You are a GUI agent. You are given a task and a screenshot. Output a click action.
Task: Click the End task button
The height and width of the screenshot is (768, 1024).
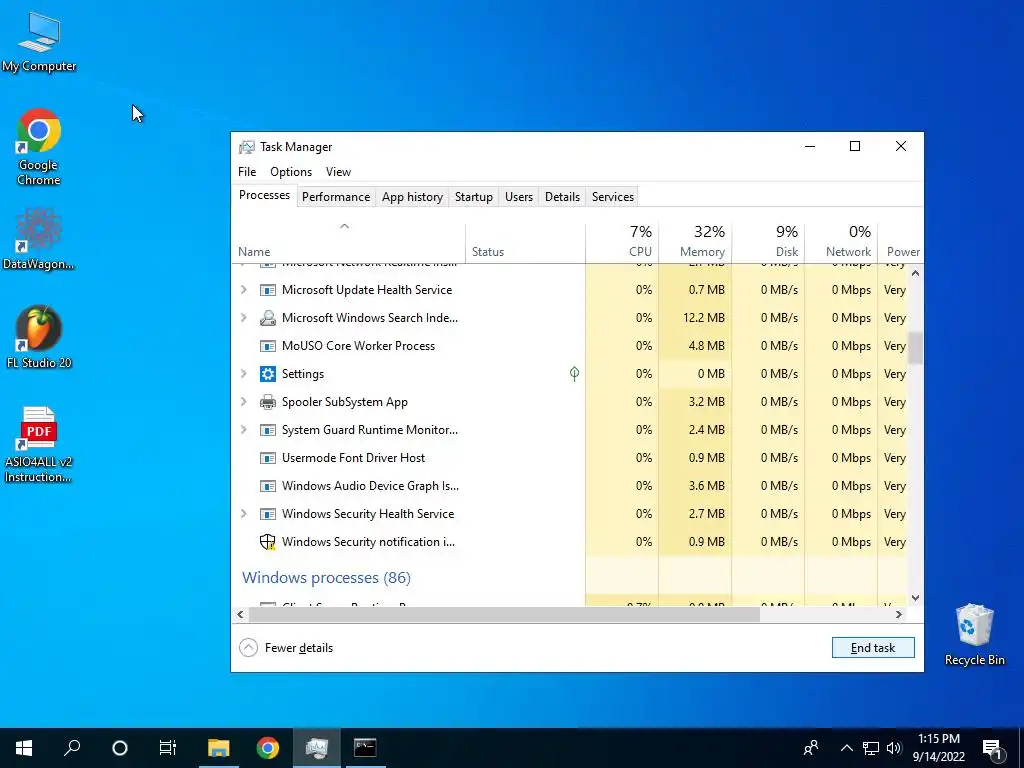[x=873, y=648]
